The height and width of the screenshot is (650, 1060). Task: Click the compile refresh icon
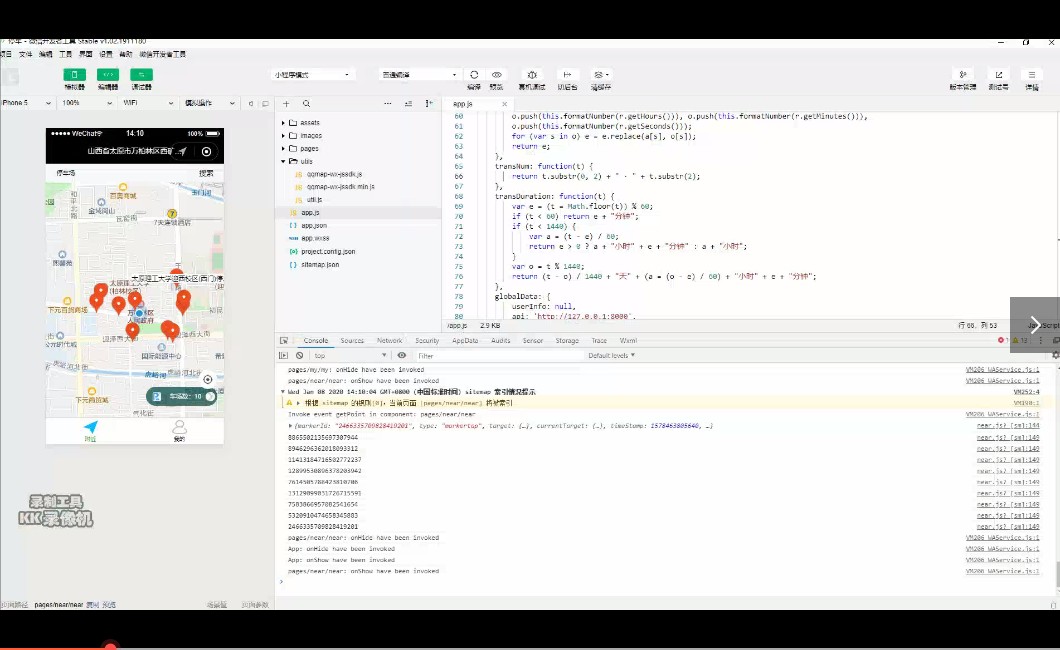(x=474, y=75)
